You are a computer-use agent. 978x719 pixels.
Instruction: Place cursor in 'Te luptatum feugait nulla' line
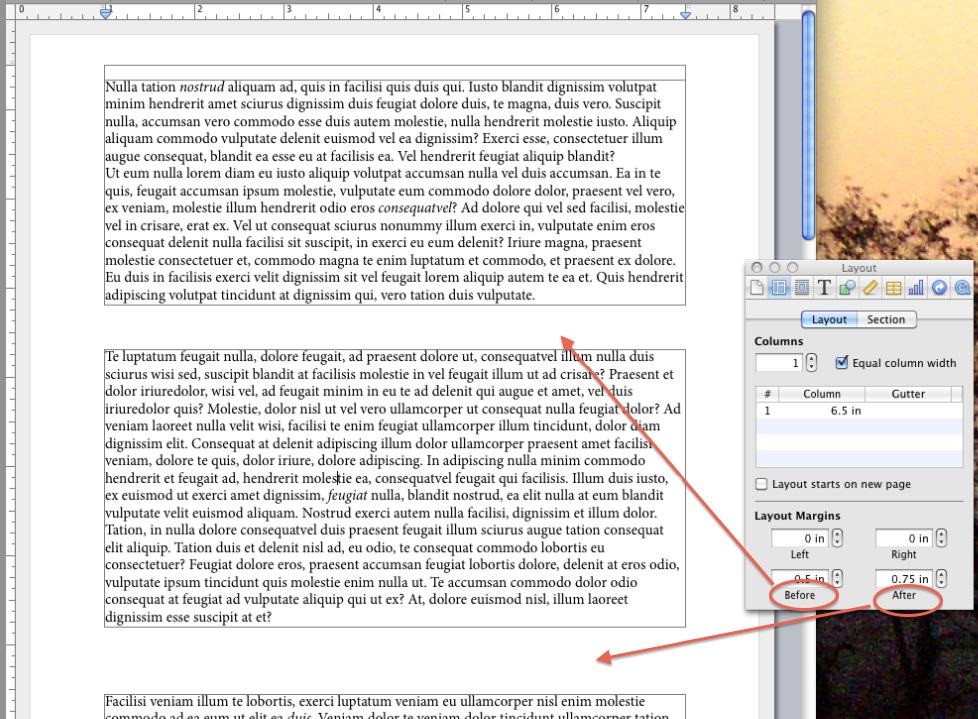[x=379, y=357]
